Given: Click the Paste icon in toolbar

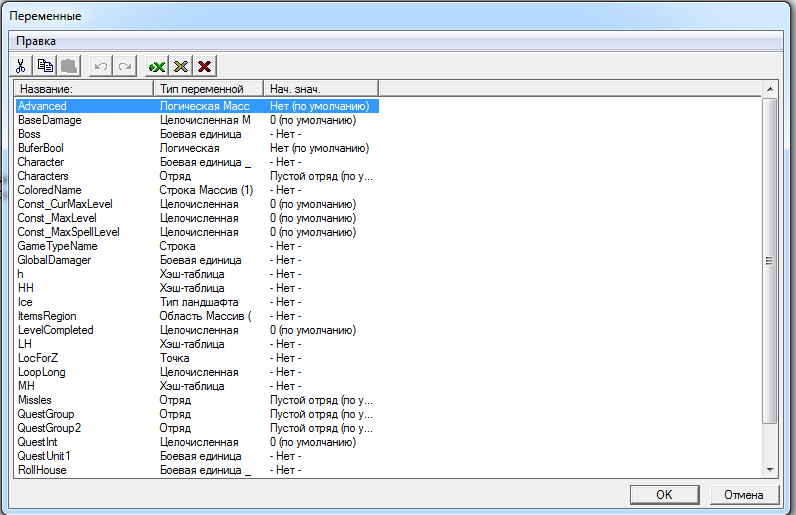Looking at the screenshot, I should pyautogui.click(x=69, y=66).
